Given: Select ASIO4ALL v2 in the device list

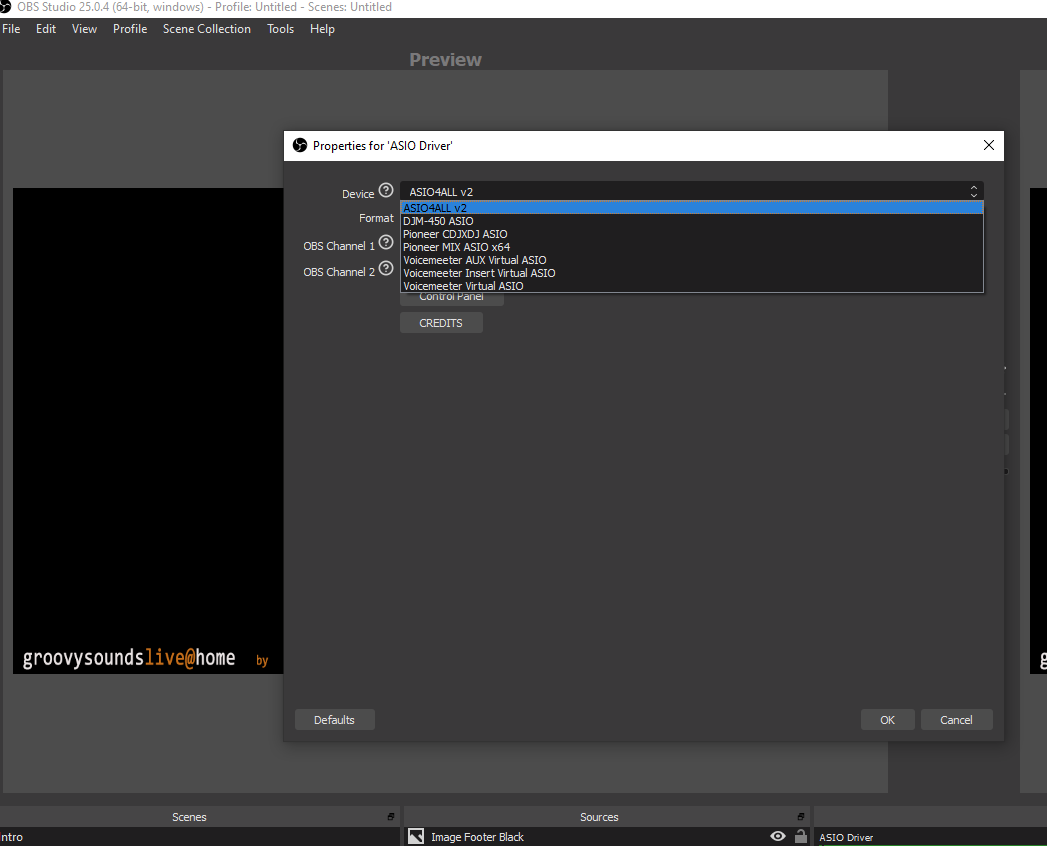Looking at the screenshot, I should pos(692,208).
